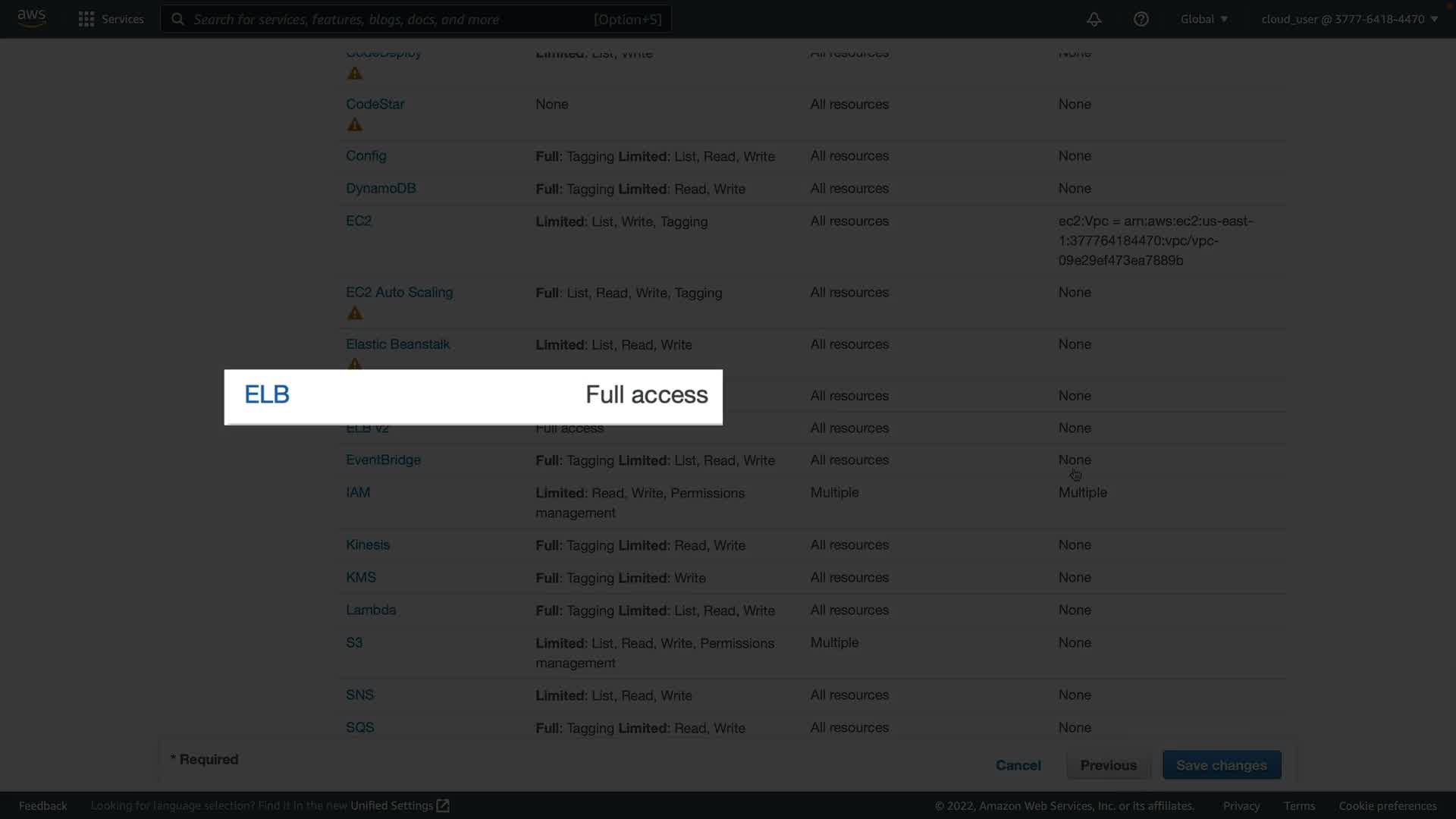Viewport: 1456px width, 819px height.
Task: Click the search magnifier icon
Action: coord(177,19)
